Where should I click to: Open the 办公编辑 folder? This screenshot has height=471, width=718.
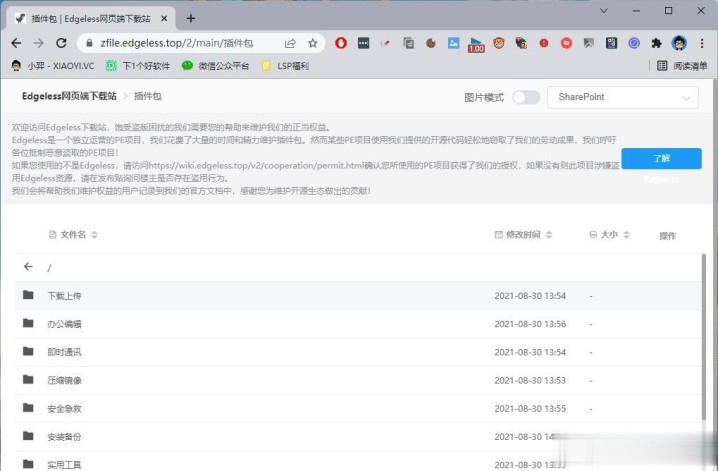pos(64,324)
